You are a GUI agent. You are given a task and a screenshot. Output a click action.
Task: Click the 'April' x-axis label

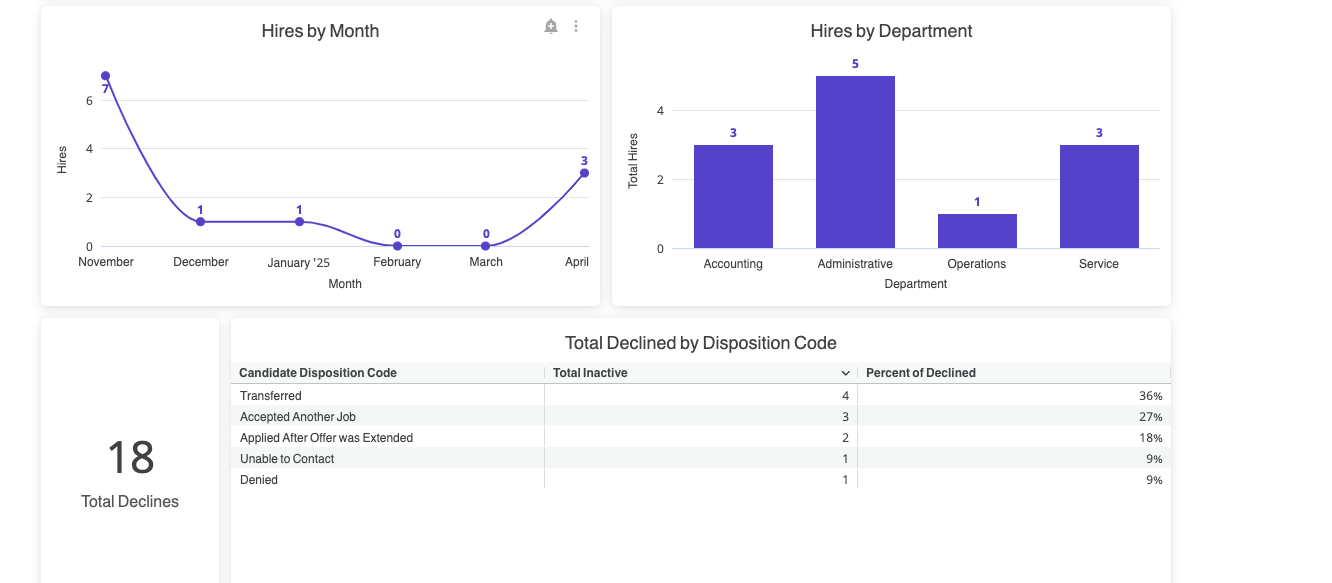(577, 262)
